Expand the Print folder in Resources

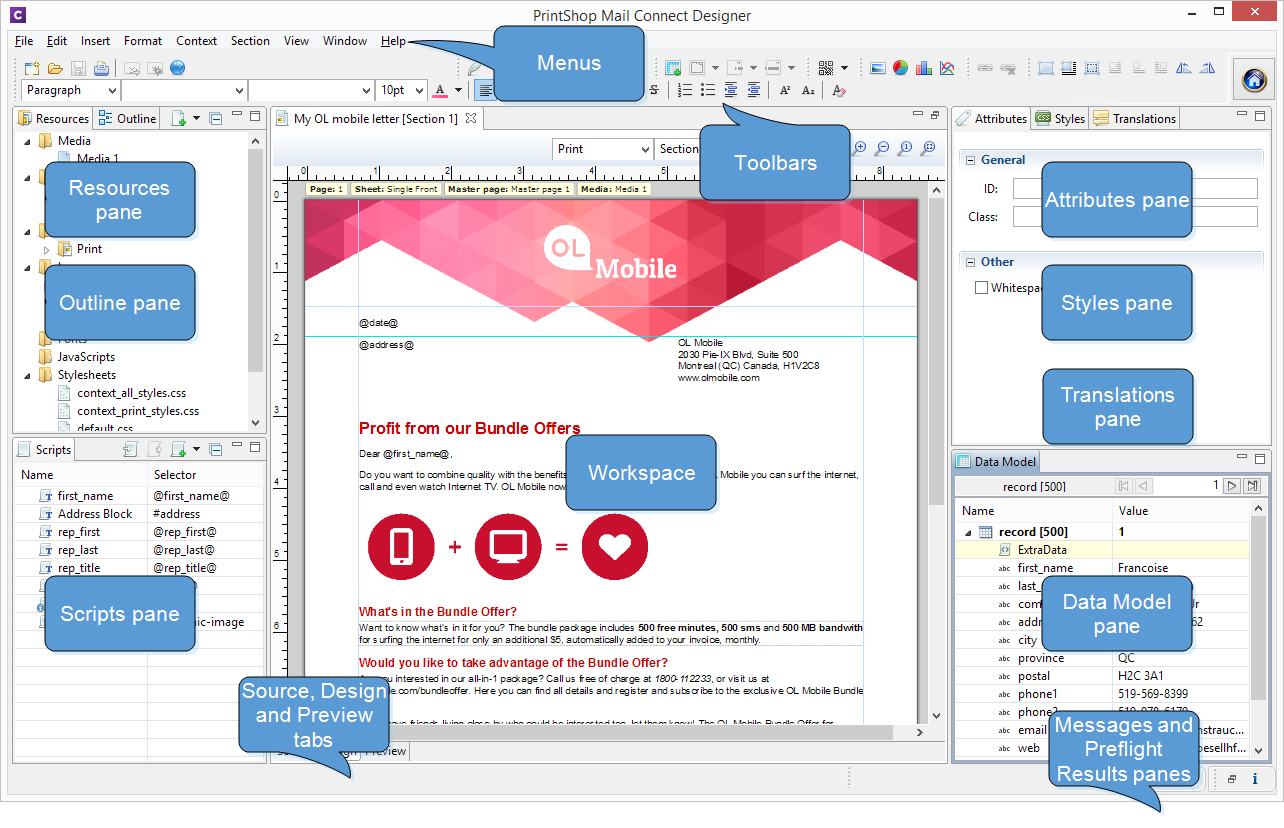point(46,249)
